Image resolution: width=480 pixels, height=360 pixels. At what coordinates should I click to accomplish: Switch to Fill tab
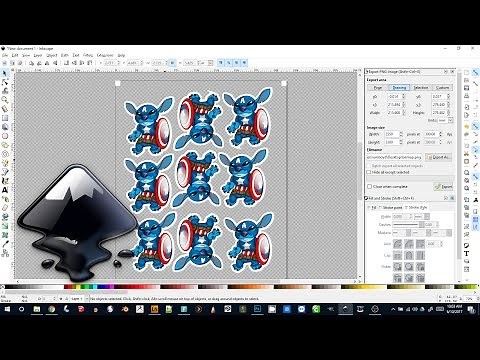[373, 208]
